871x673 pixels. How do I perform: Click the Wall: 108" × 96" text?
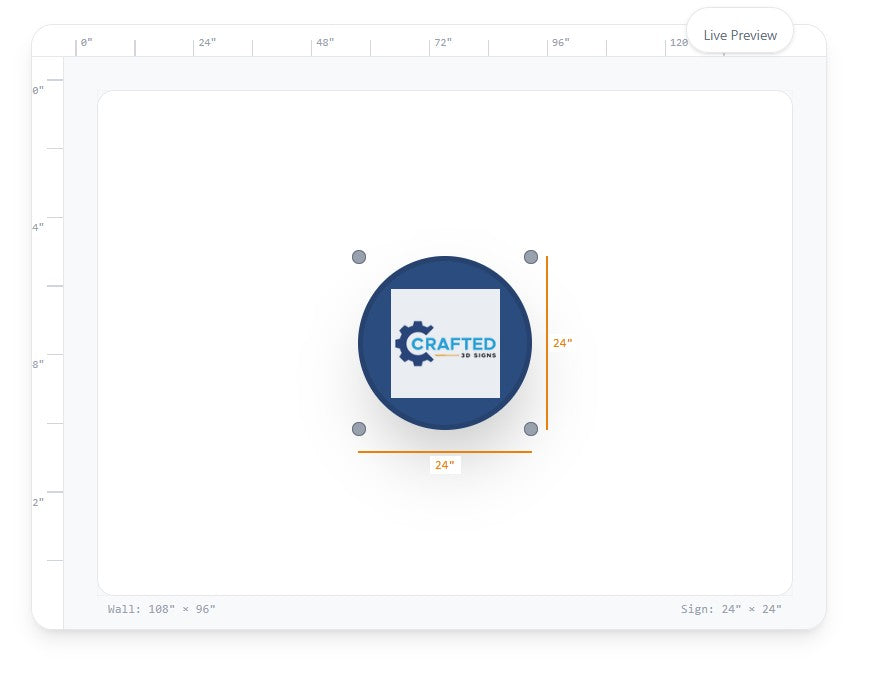pyautogui.click(x=162, y=609)
